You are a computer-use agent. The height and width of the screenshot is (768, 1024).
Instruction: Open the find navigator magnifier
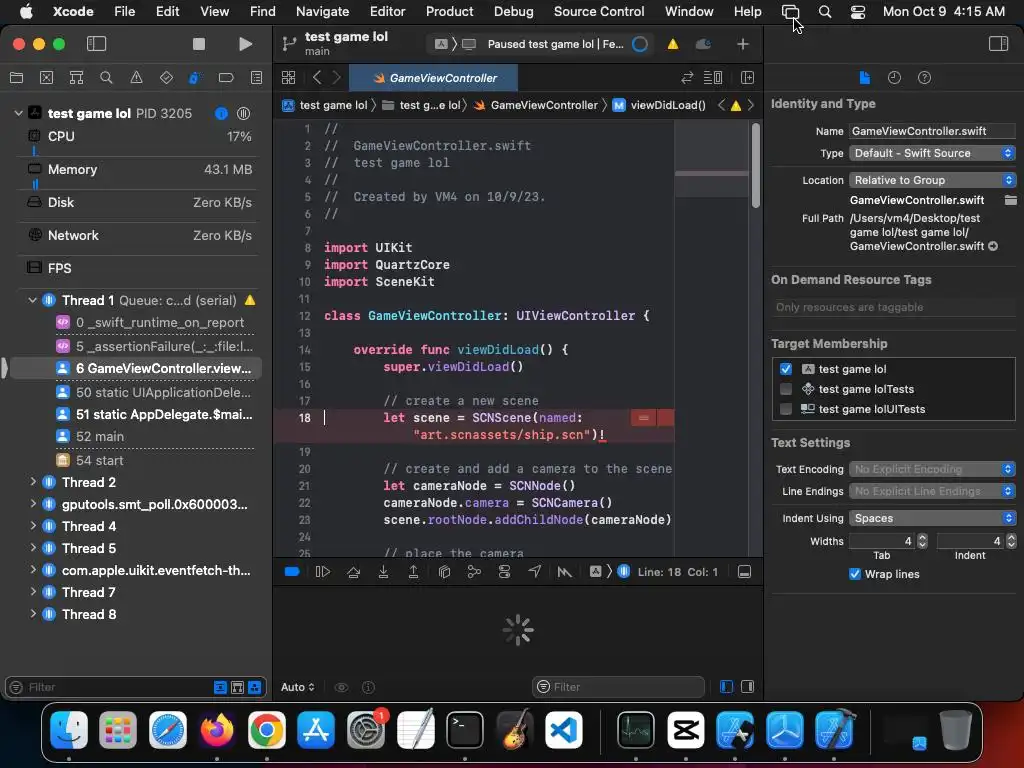click(106, 78)
